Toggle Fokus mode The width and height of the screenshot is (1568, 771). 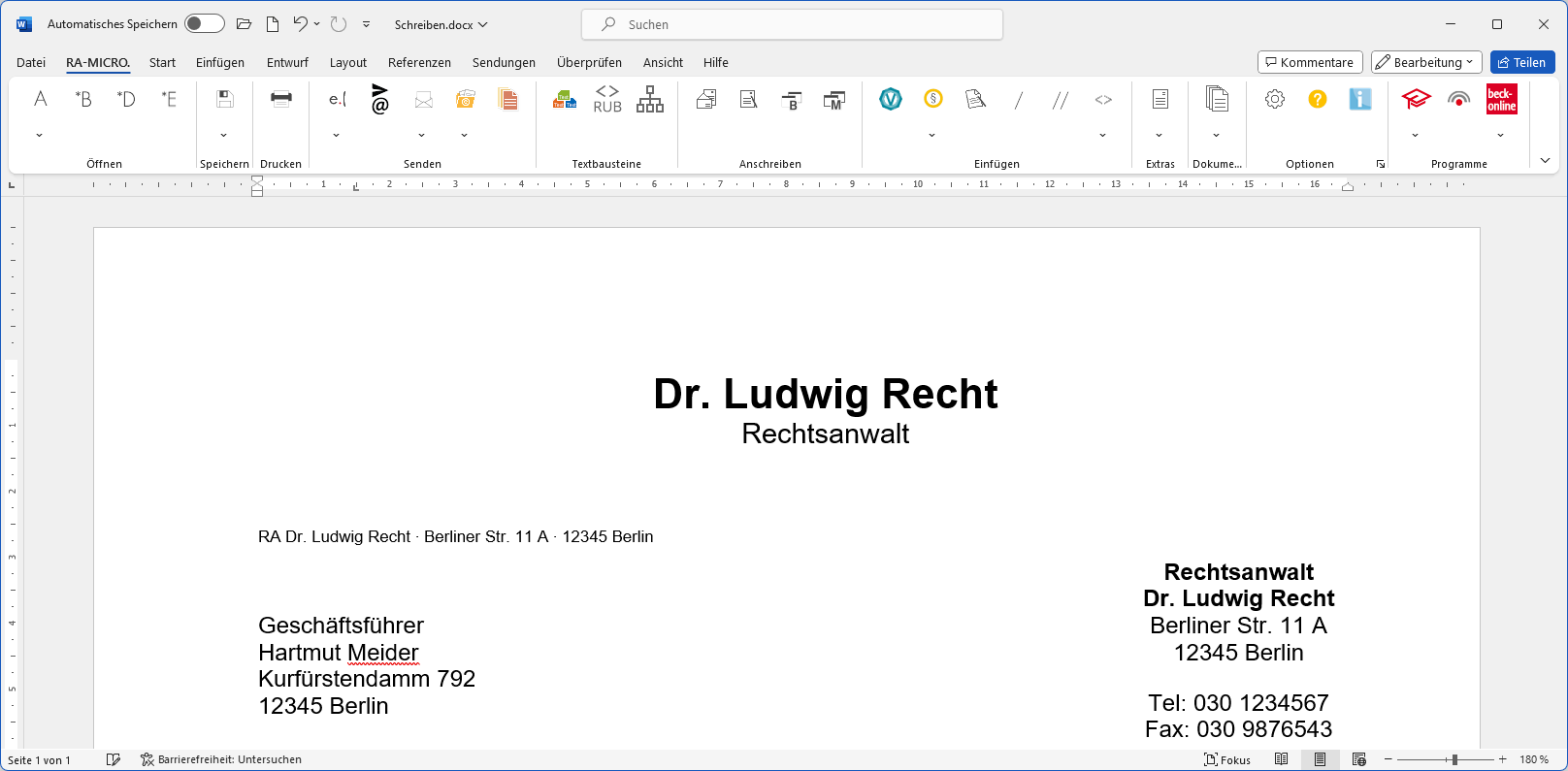tap(1227, 759)
